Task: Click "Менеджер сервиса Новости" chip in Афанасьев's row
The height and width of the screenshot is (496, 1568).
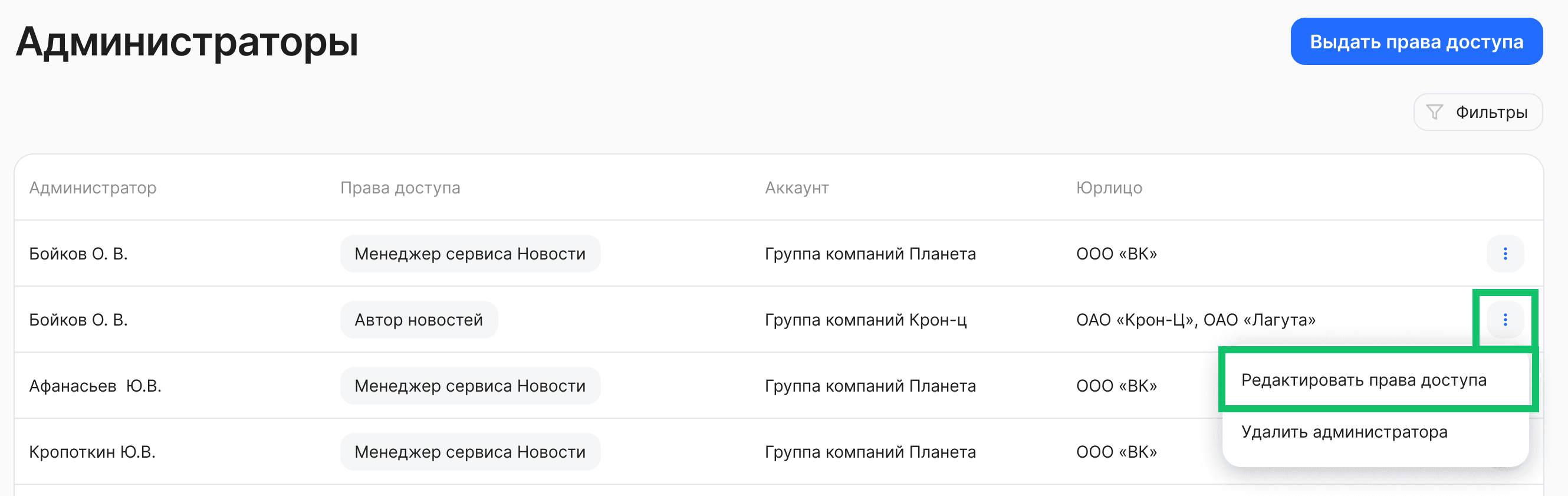Action: [x=470, y=385]
